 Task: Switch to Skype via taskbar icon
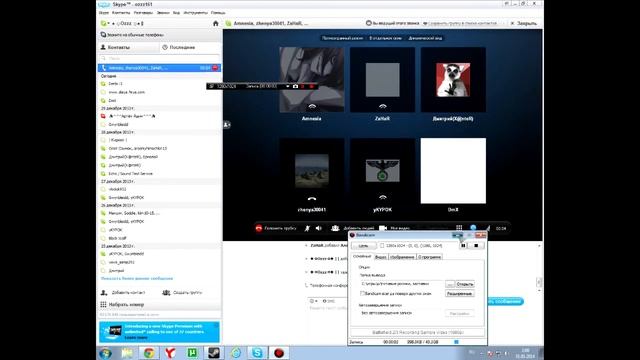[257, 353]
